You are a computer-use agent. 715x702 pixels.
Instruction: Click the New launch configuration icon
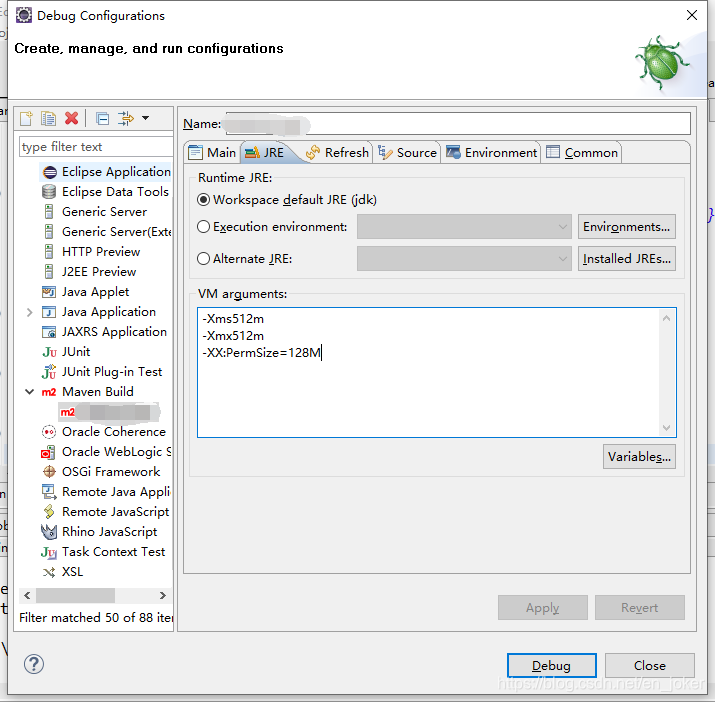click(26, 119)
